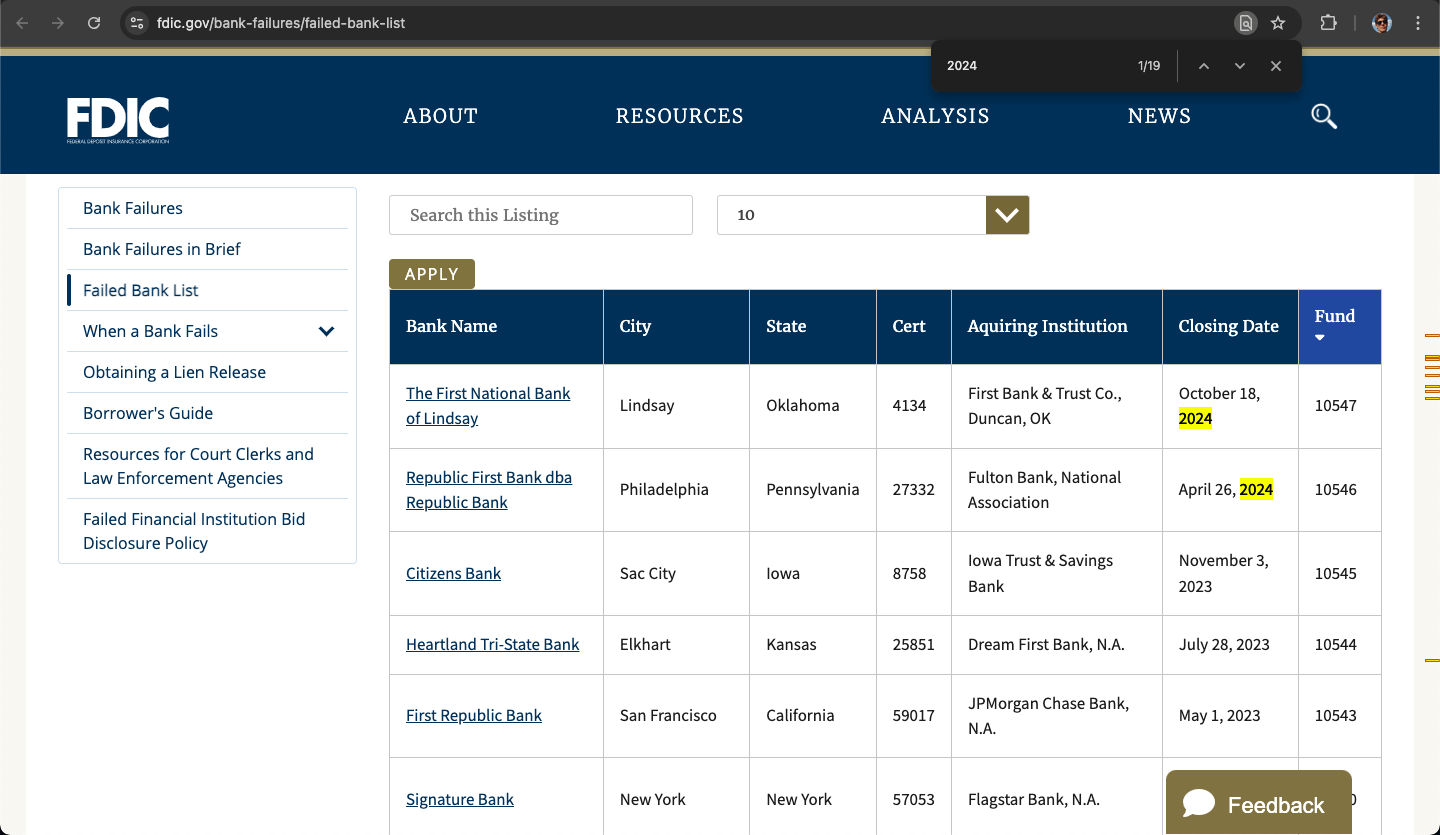Click cert number 59017
This screenshot has height=835, width=1440.
pos(914,715)
